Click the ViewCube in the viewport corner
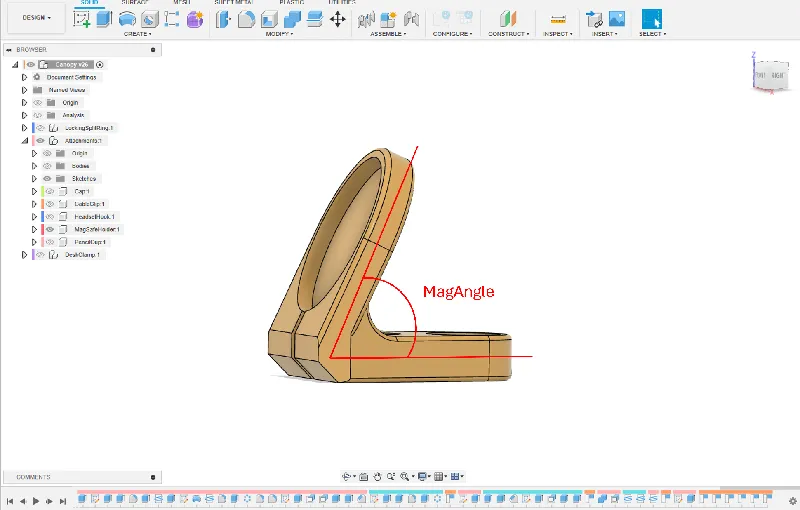This screenshot has height=510, width=800. (769, 76)
